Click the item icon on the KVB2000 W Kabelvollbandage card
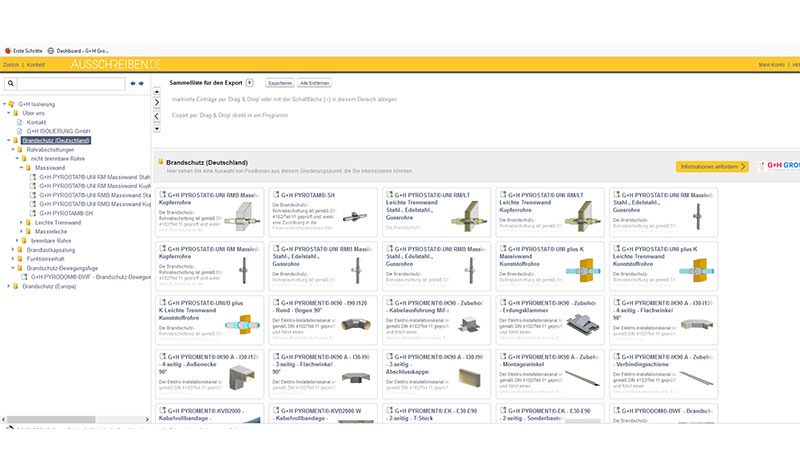This screenshot has width=800, height=472. [x=276, y=410]
